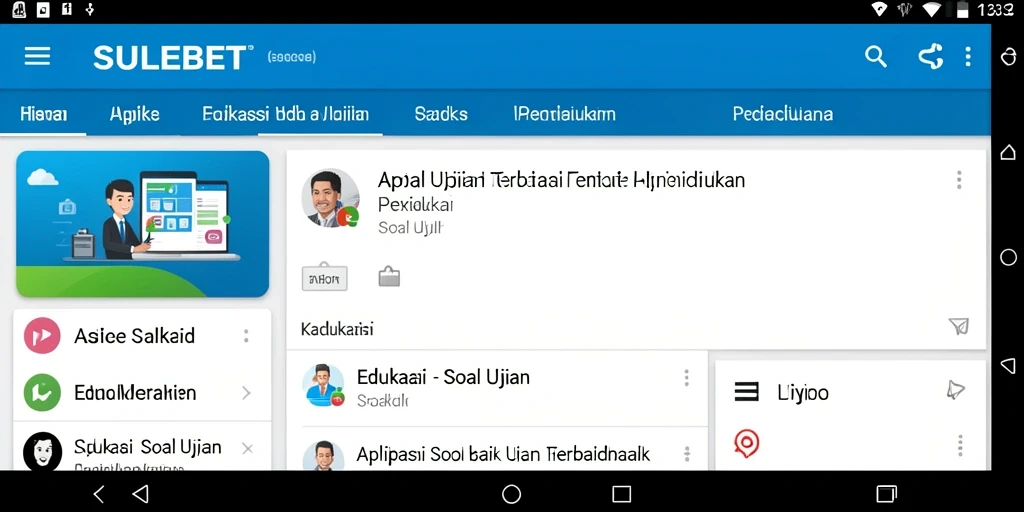Tap the red location pin icon

746,443
